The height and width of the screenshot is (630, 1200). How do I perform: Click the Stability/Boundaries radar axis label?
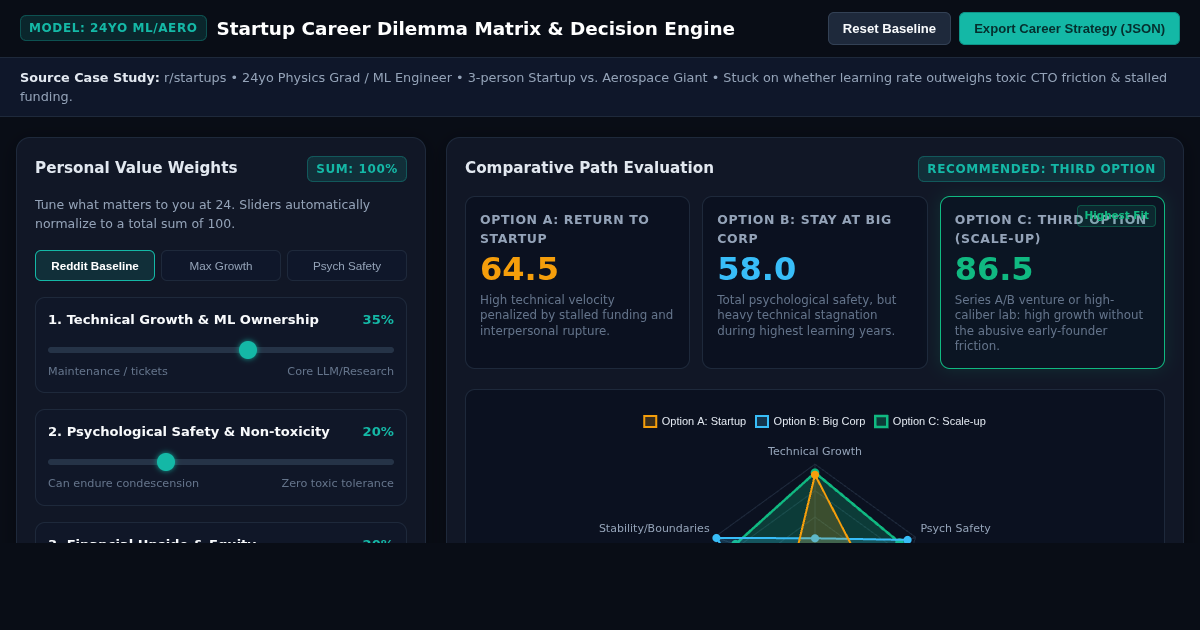[654, 529]
